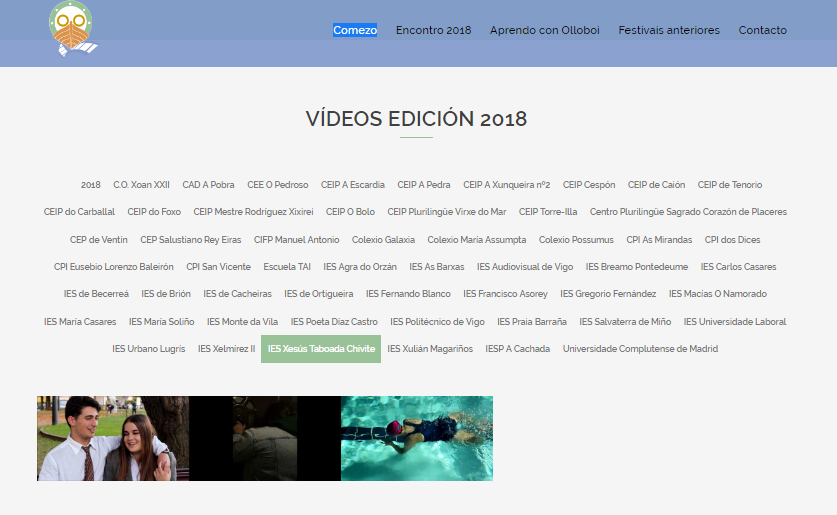Select the IES de Ortigueira filter
Viewport: 837px width, 515px height.
[x=319, y=294]
